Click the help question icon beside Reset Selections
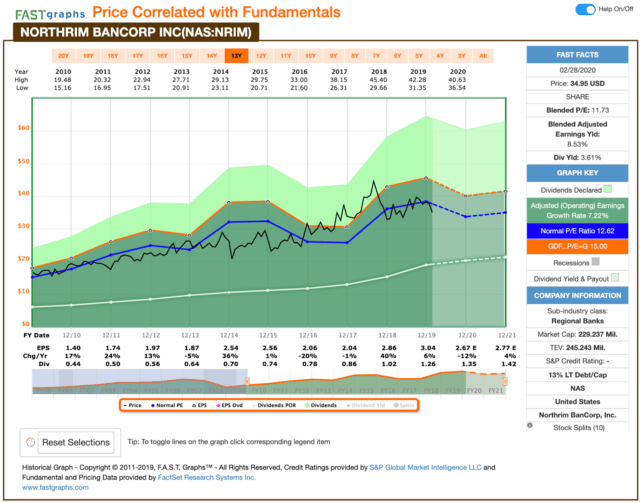 (x=30, y=442)
